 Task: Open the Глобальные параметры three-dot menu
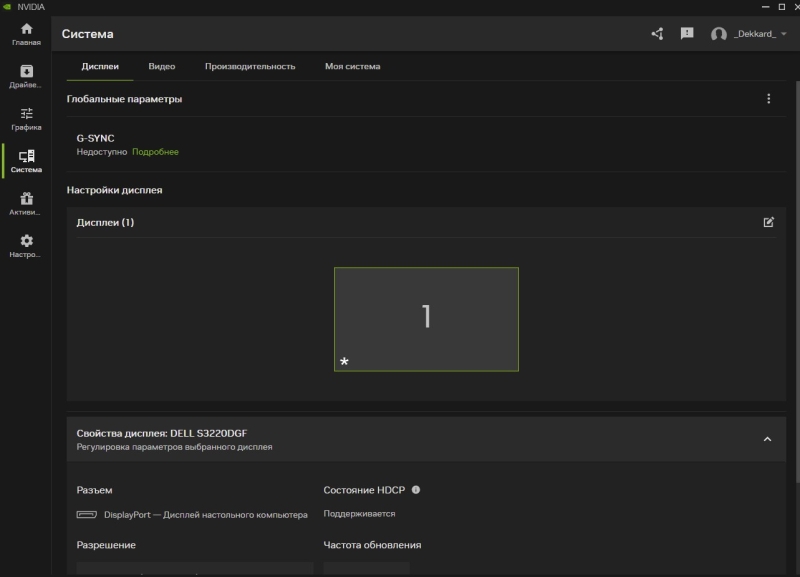(x=768, y=98)
